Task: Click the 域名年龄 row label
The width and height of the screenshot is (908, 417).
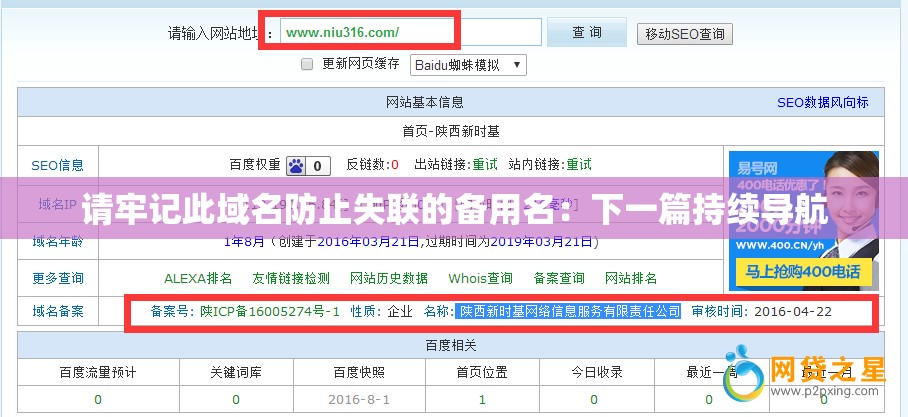Action: coord(57,241)
